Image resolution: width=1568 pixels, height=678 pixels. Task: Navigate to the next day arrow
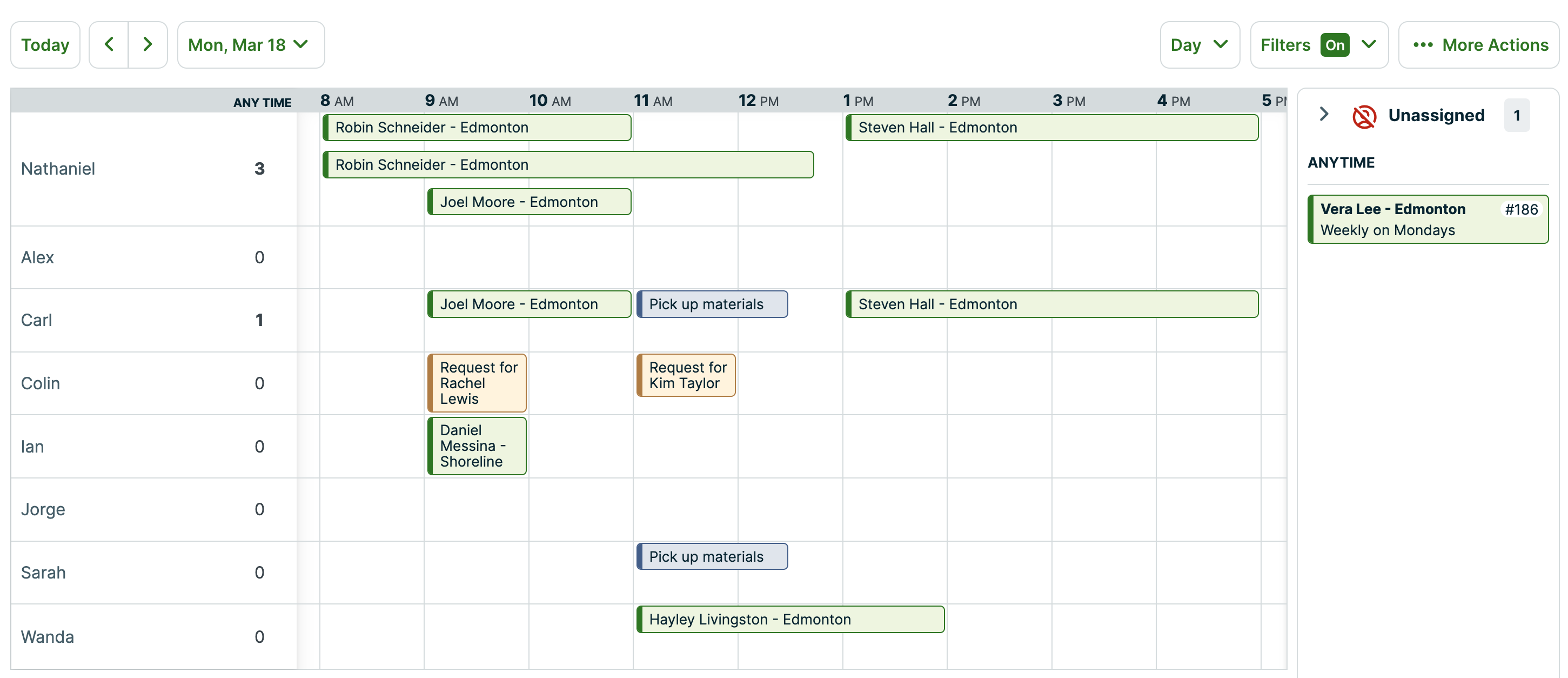tap(148, 44)
